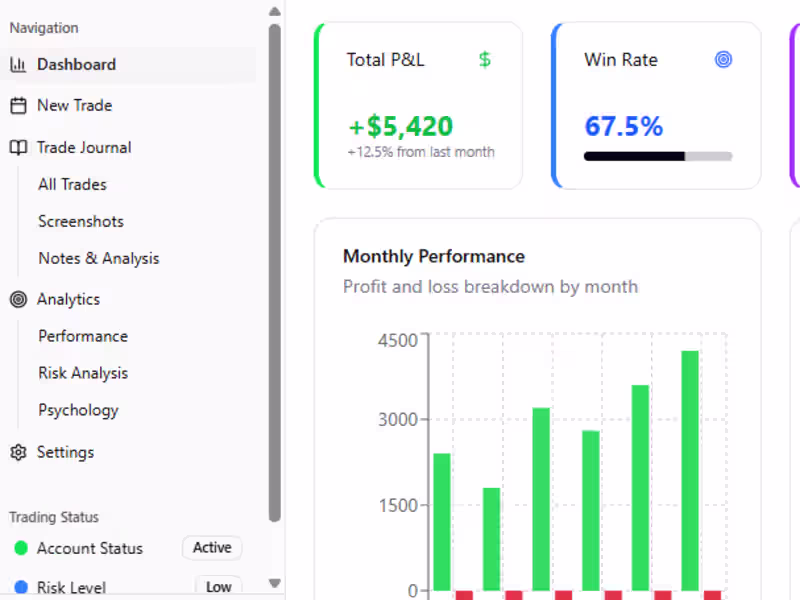This screenshot has width=800, height=600.
Task: Click the Risk Level label
Action: 71,587
